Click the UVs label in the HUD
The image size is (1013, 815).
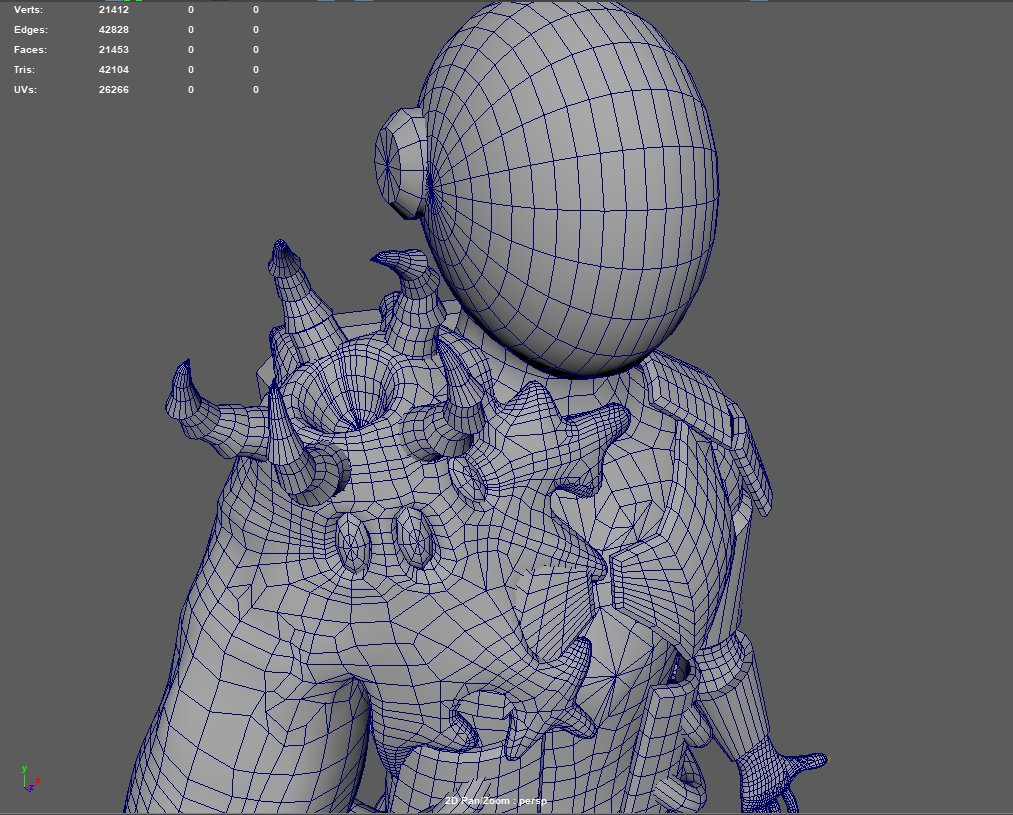coord(27,89)
